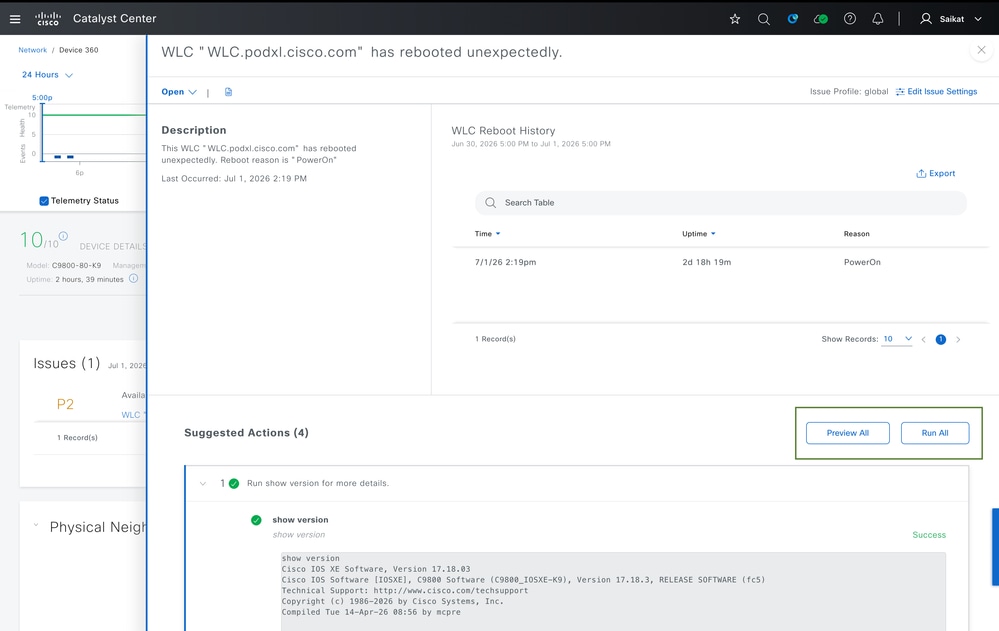The width and height of the screenshot is (999, 631).
Task: Toggle the Telemetry Status checkbox
Action: 44,201
